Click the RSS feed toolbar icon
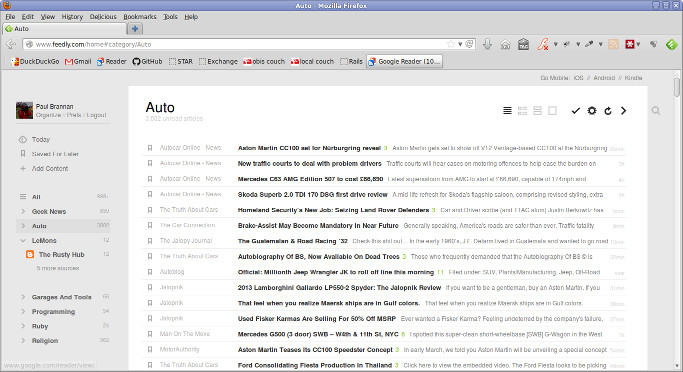Viewport: 683px width, 372px height. pos(613,44)
